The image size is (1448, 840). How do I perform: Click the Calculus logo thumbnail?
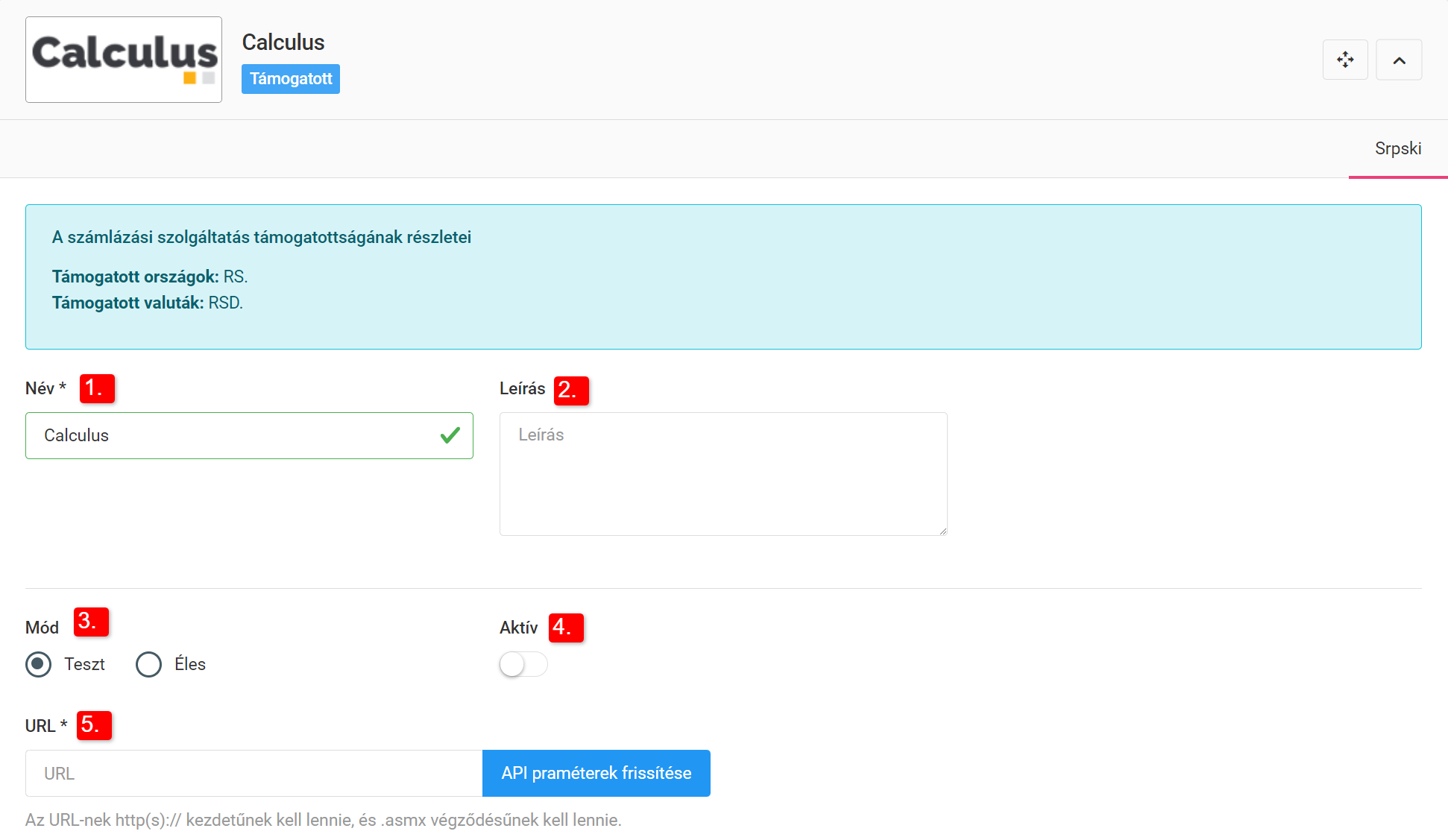click(x=124, y=60)
